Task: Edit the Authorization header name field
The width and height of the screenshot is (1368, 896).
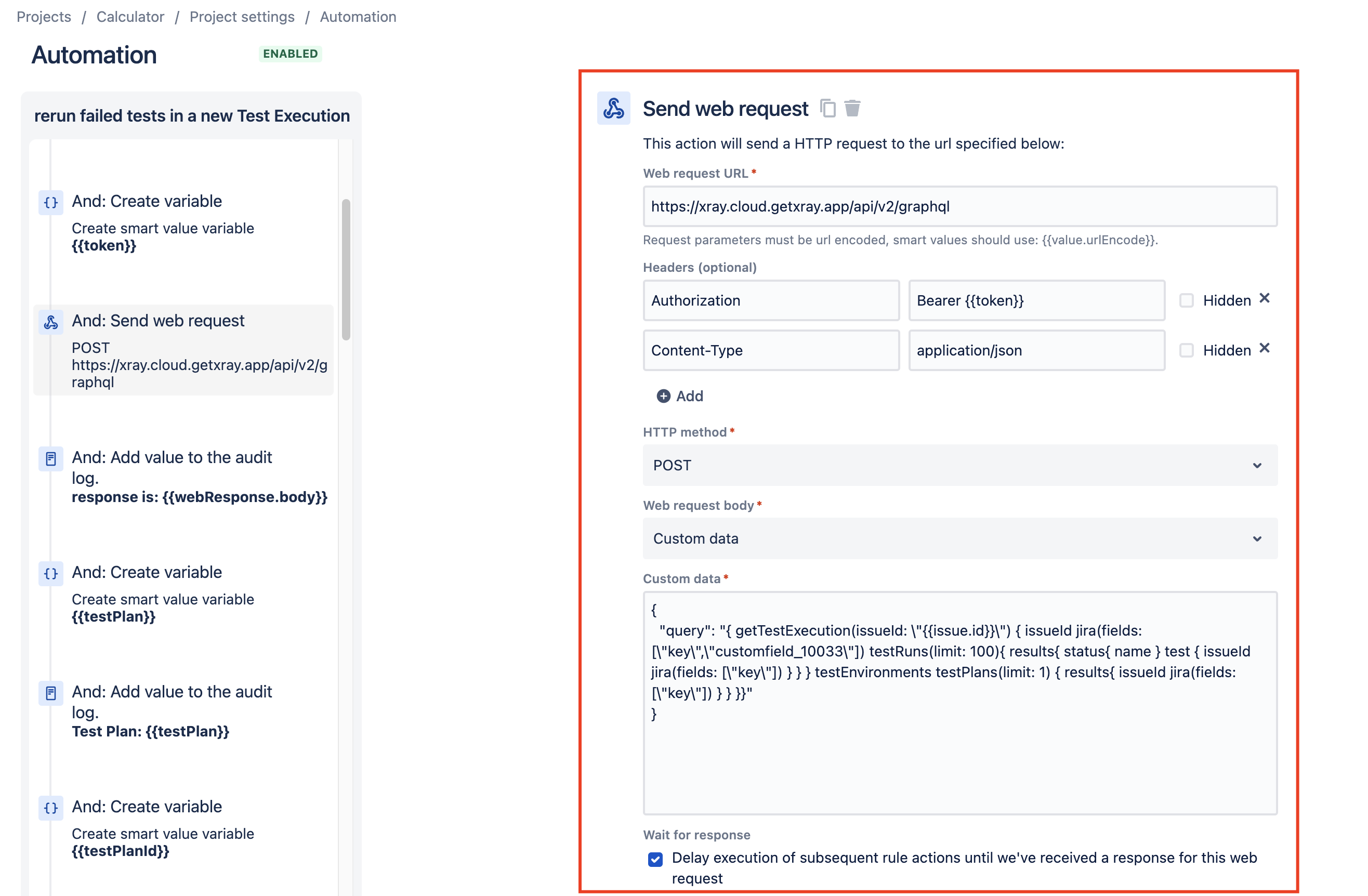Action: pos(771,300)
